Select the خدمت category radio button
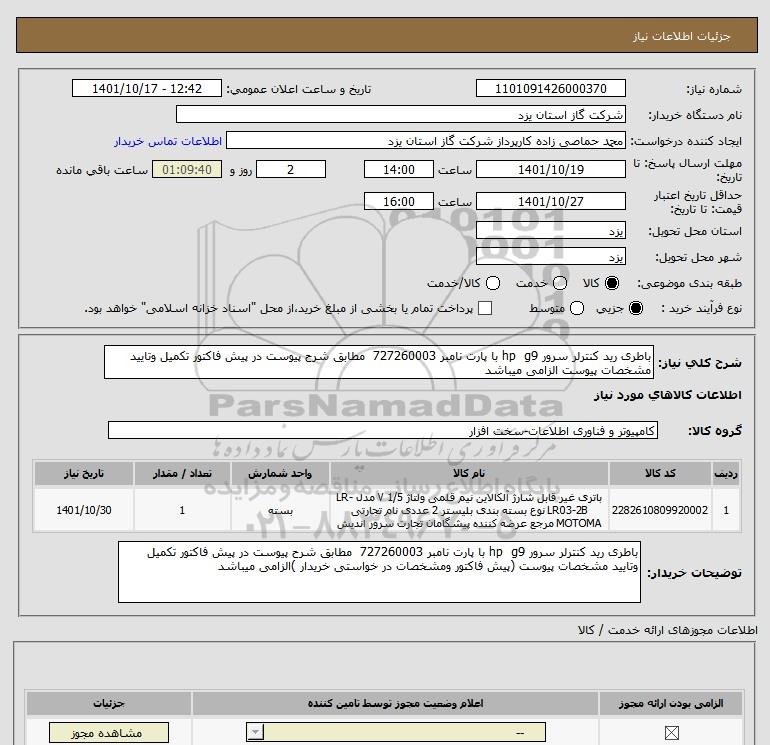This screenshot has height=745, width=770. coord(560,283)
